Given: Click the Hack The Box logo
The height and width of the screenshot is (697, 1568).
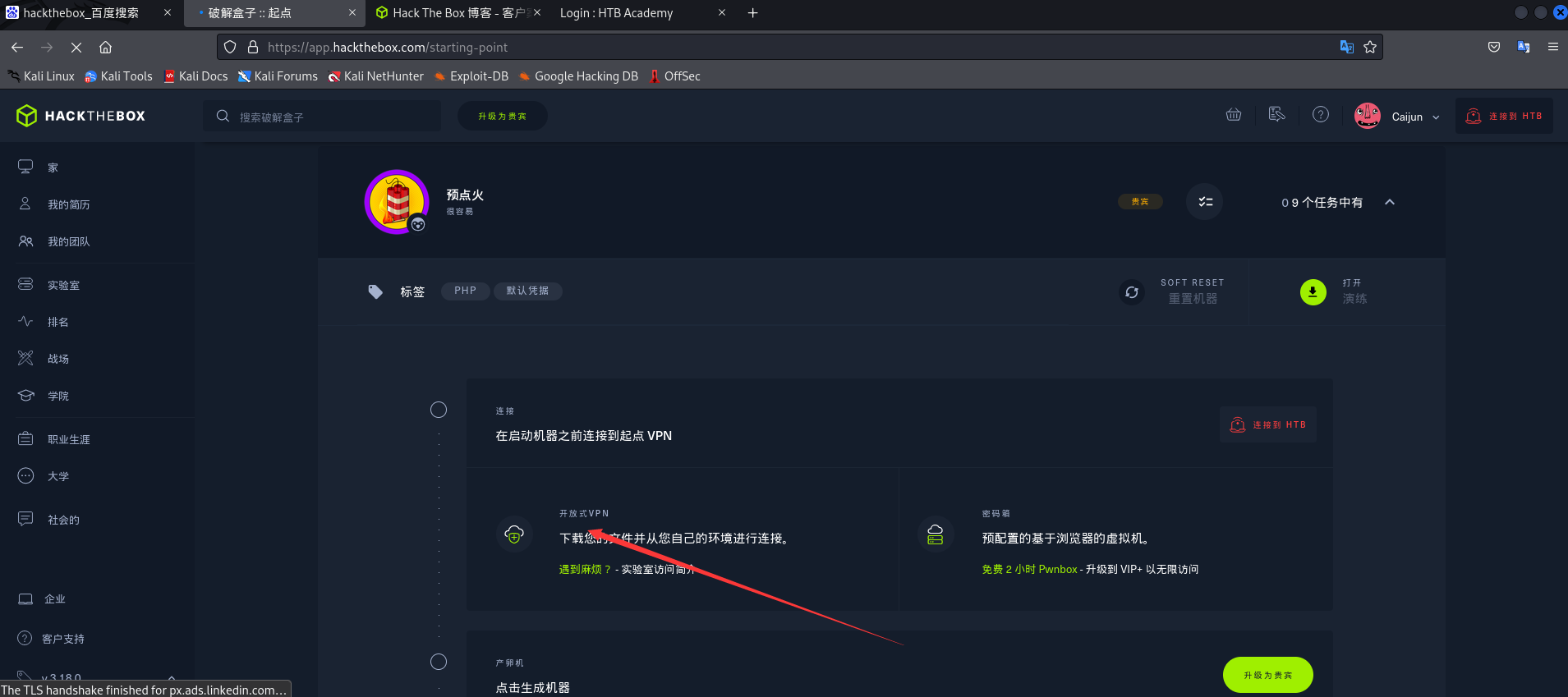Looking at the screenshot, I should (80, 116).
